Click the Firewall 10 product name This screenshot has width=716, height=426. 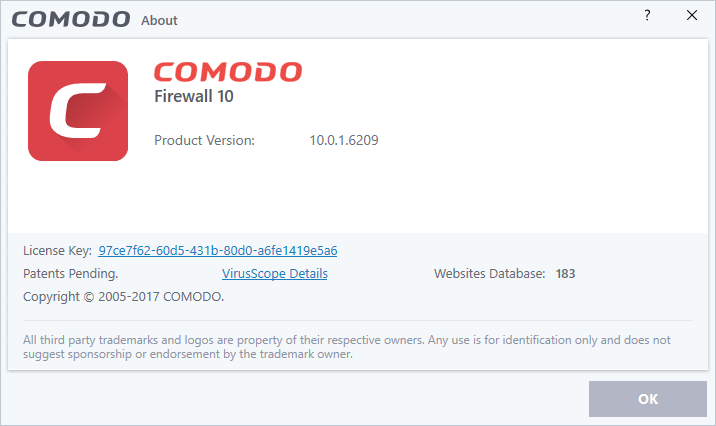click(195, 98)
